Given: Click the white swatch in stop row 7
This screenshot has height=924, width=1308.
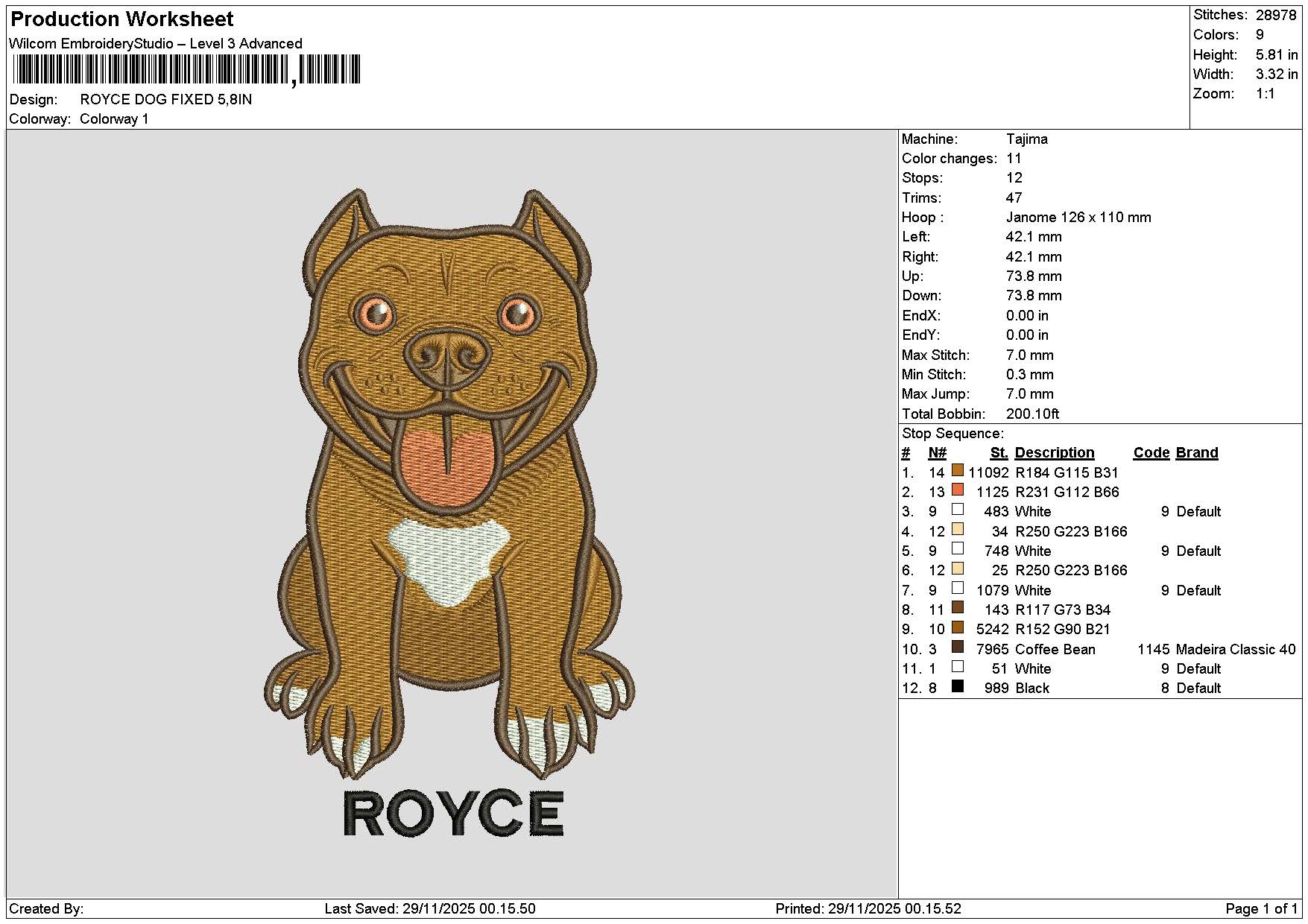Looking at the screenshot, I should tap(958, 588).
